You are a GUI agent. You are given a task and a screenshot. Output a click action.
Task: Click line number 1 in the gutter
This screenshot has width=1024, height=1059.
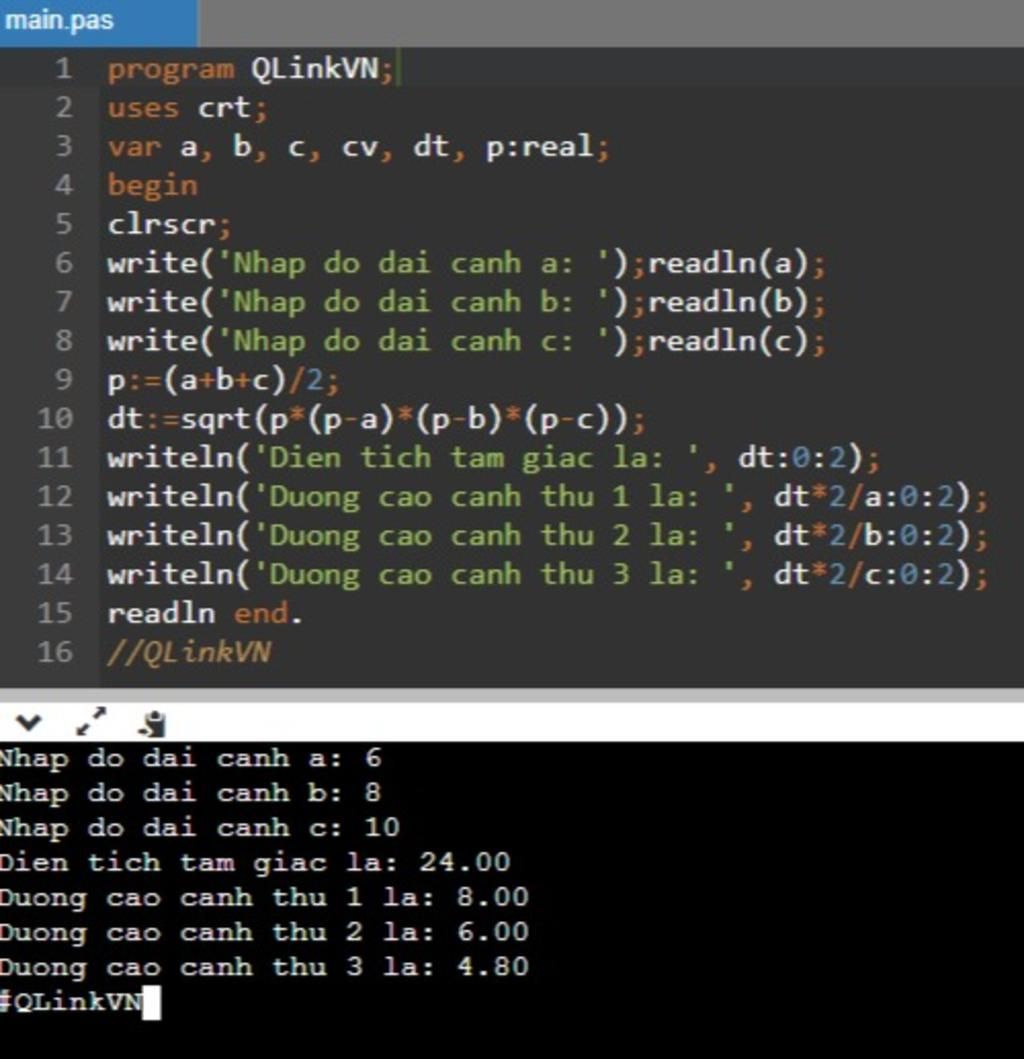tap(63, 69)
